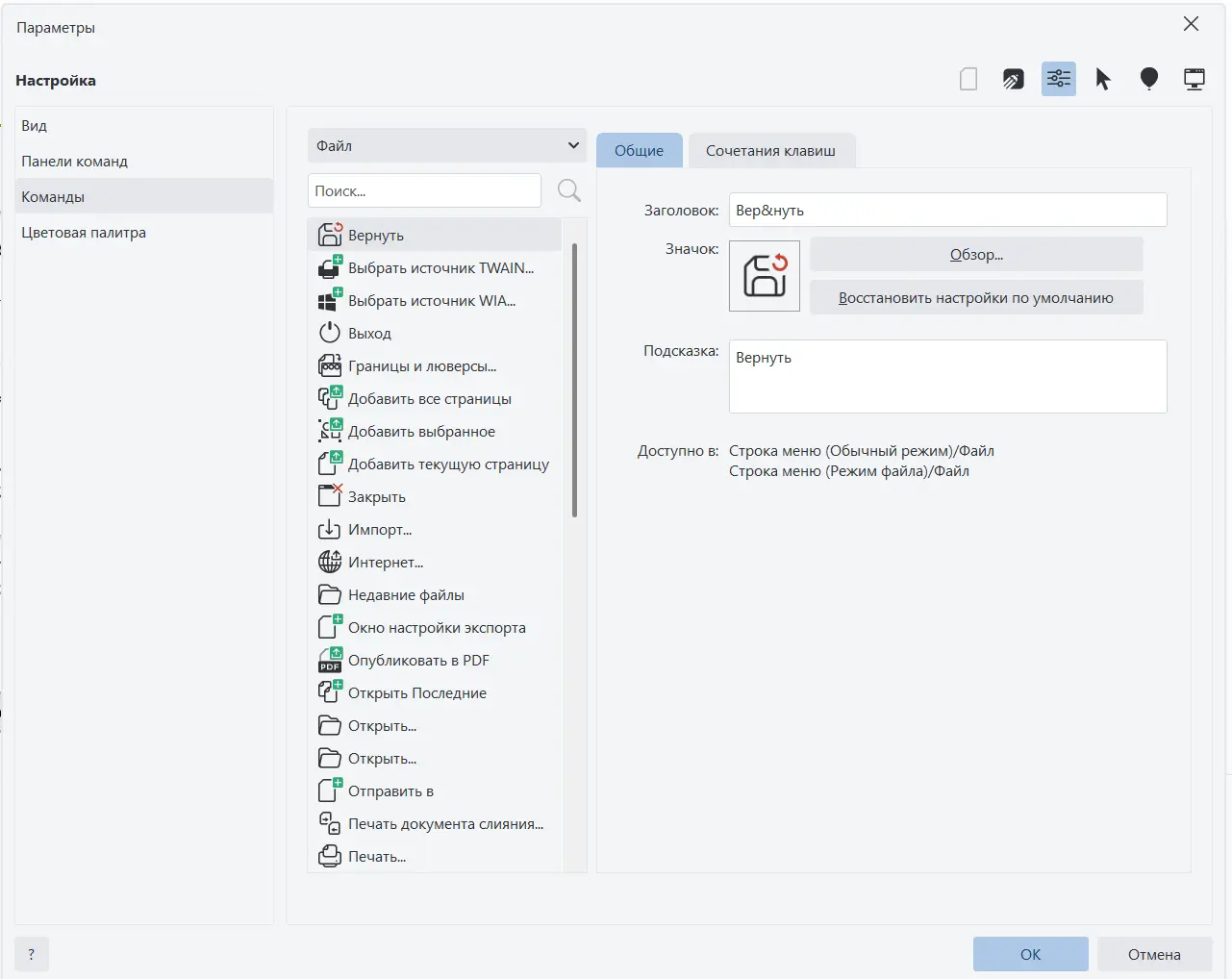Switch to Сочетания клавиш tab
Image resolution: width=1232 pixels, height=979 pixels.
click(x=770, y=151)
